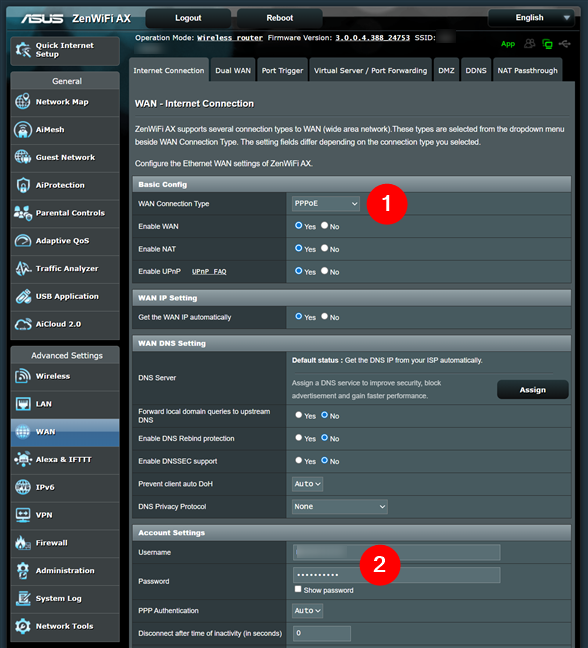The height and width of the screenshot is (648, 588).
Task: Set Enable DNSSEC support to Yes
Action: [x=299, y=460]
